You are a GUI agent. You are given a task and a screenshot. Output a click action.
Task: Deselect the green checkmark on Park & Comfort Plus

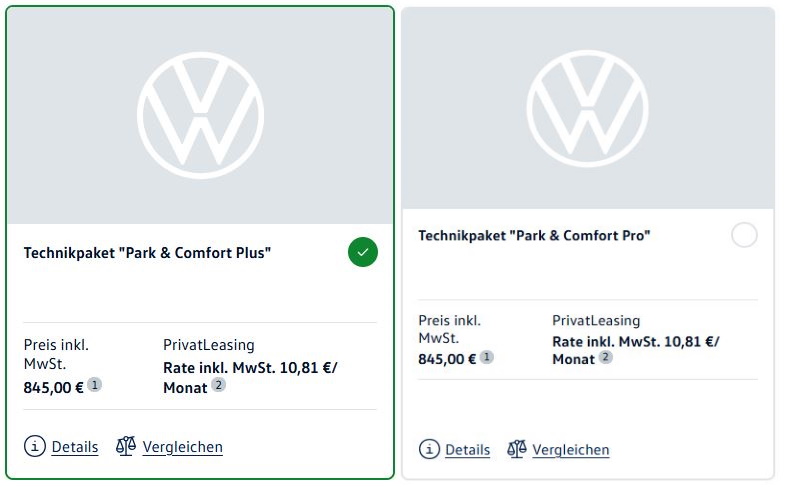click(363, 252)
